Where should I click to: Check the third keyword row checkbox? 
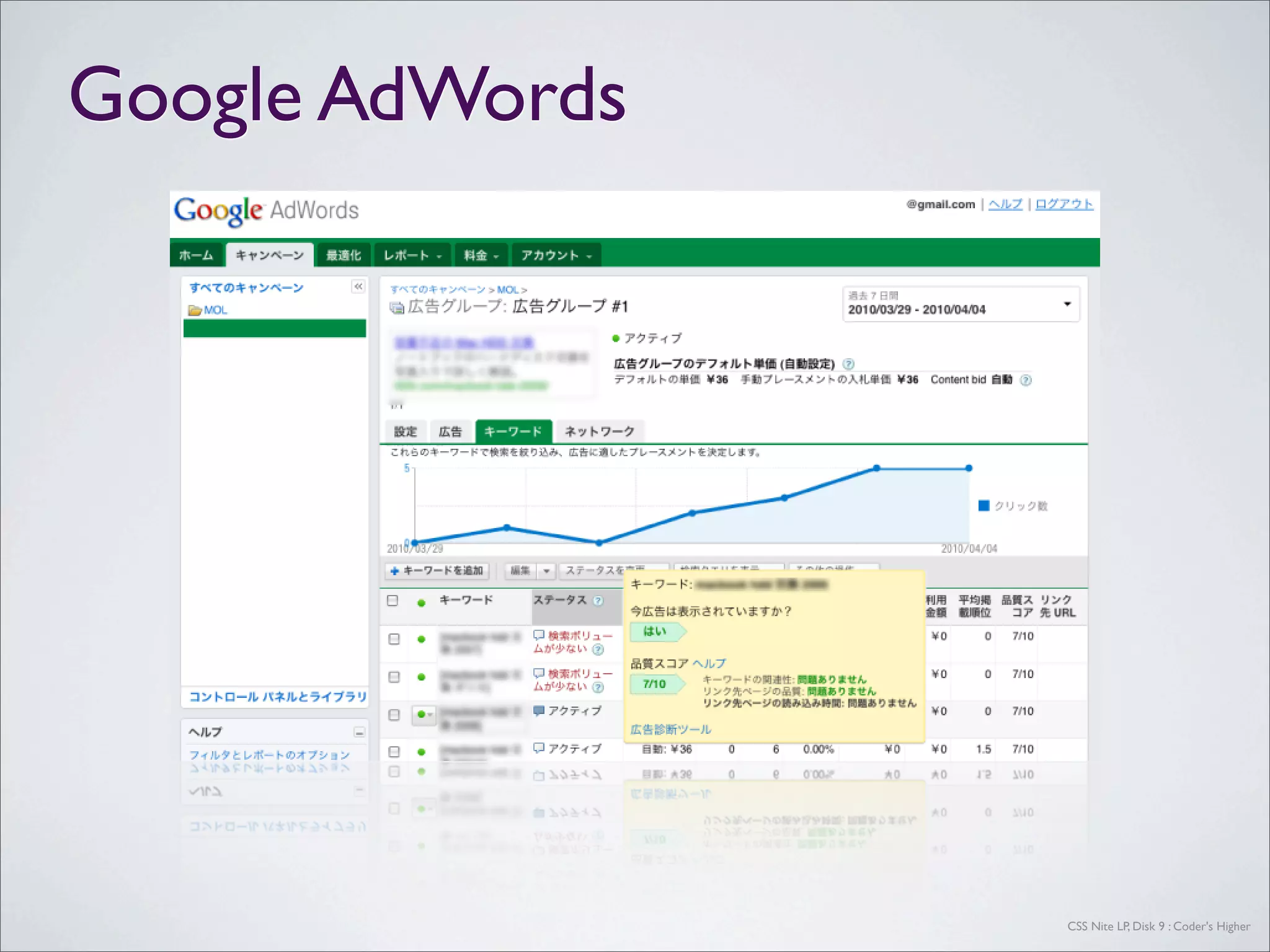(x=394, y=715)
